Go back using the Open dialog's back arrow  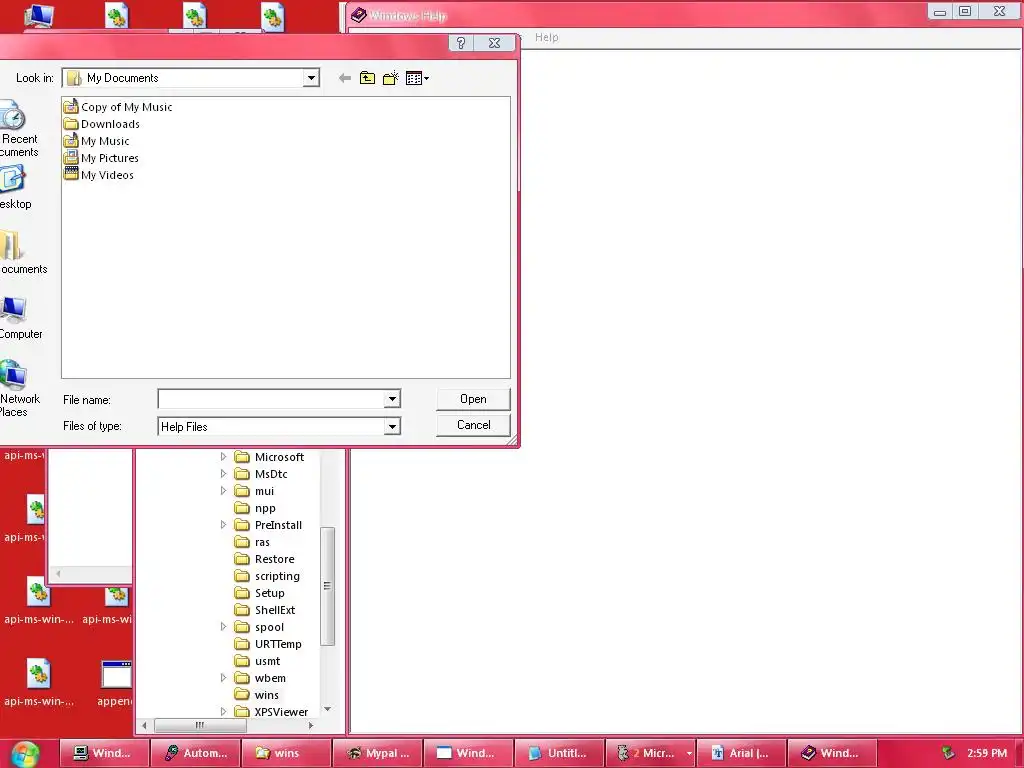point(345,78)
